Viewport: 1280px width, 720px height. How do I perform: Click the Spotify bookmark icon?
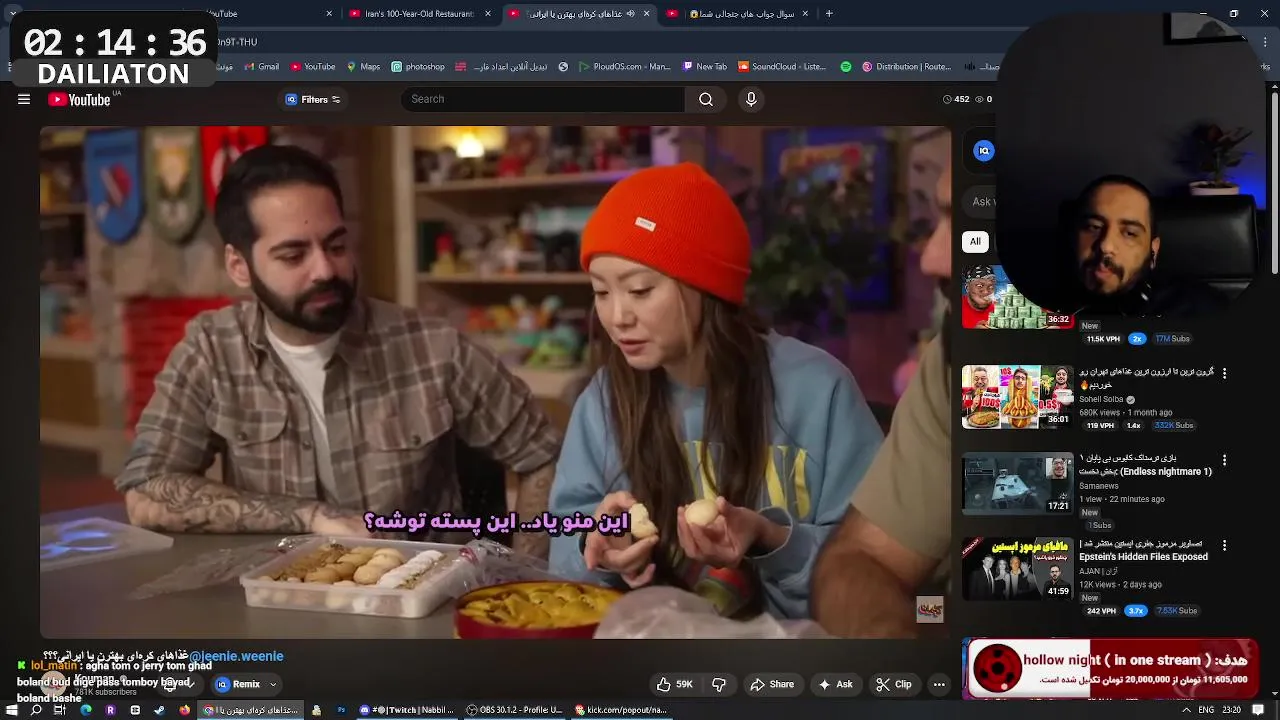(846, 67)
